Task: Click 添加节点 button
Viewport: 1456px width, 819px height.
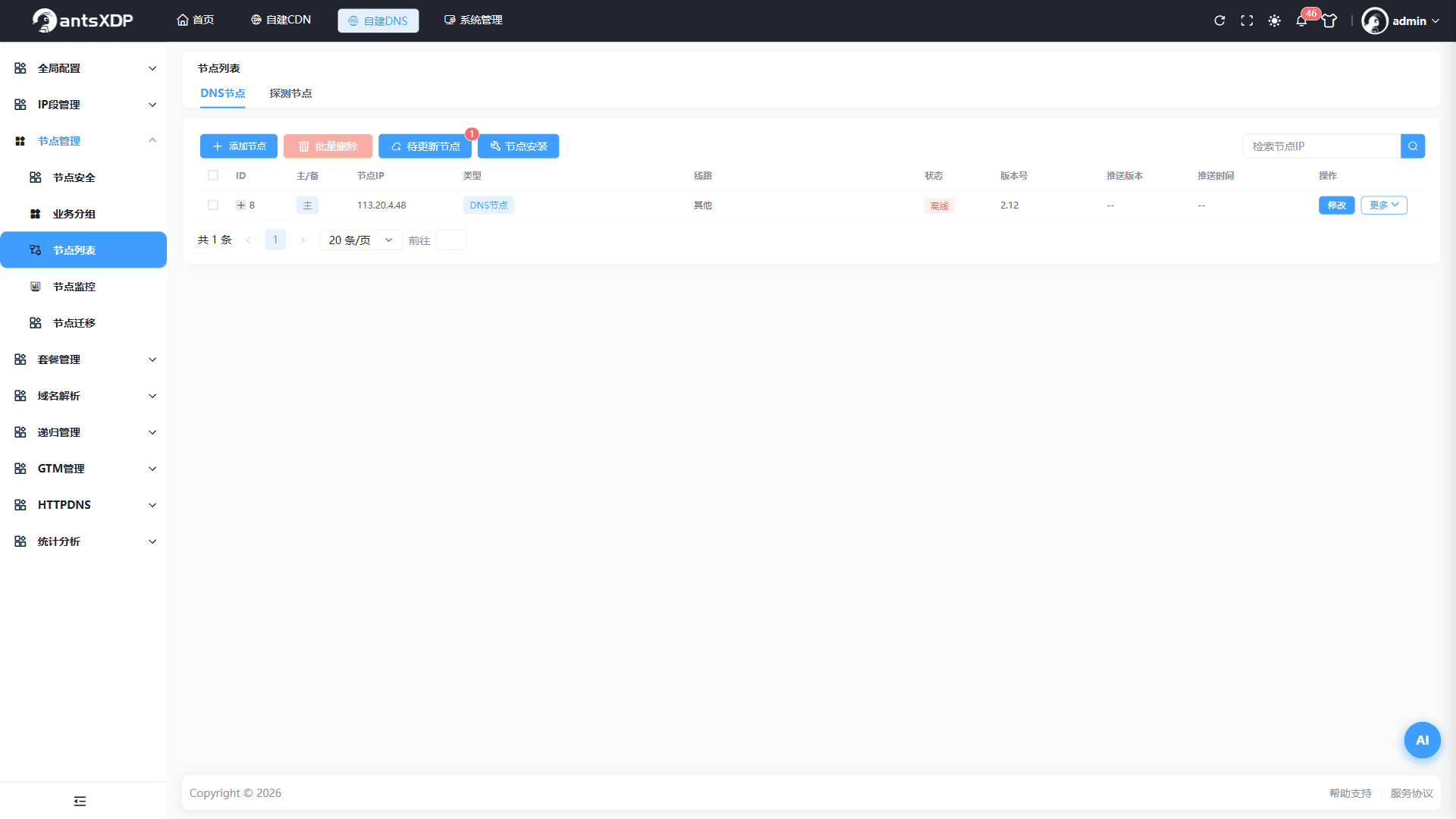Action: (239, 146)
